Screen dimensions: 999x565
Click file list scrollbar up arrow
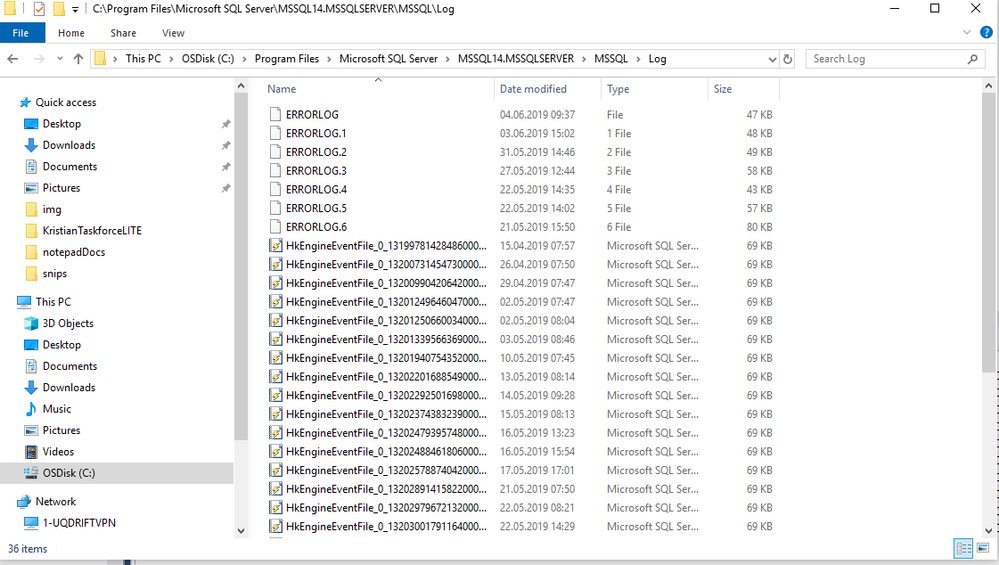[x=989, y=85]
